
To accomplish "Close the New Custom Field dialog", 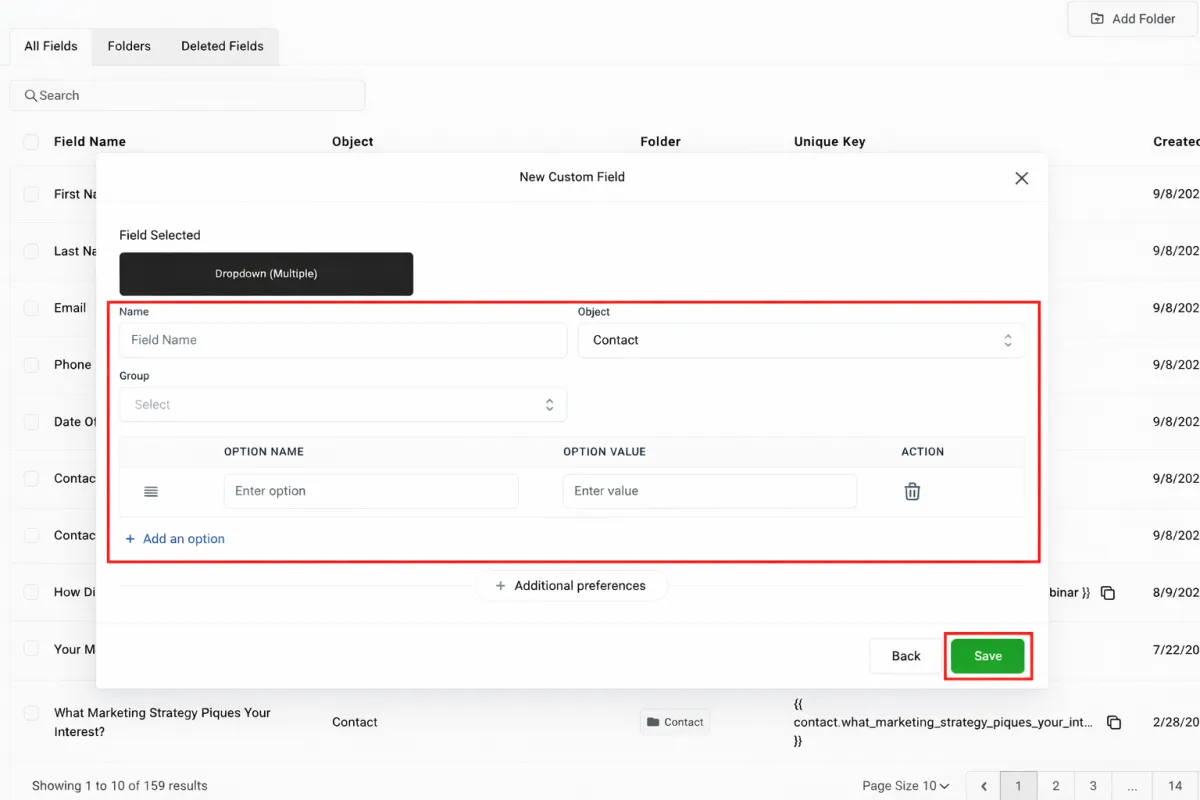I will point(1021,178).
